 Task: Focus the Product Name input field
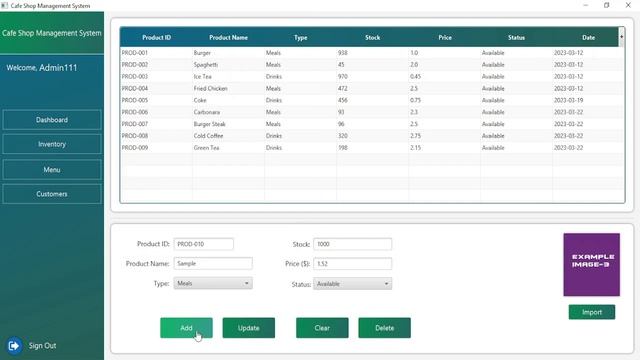(x=213, y=264)
